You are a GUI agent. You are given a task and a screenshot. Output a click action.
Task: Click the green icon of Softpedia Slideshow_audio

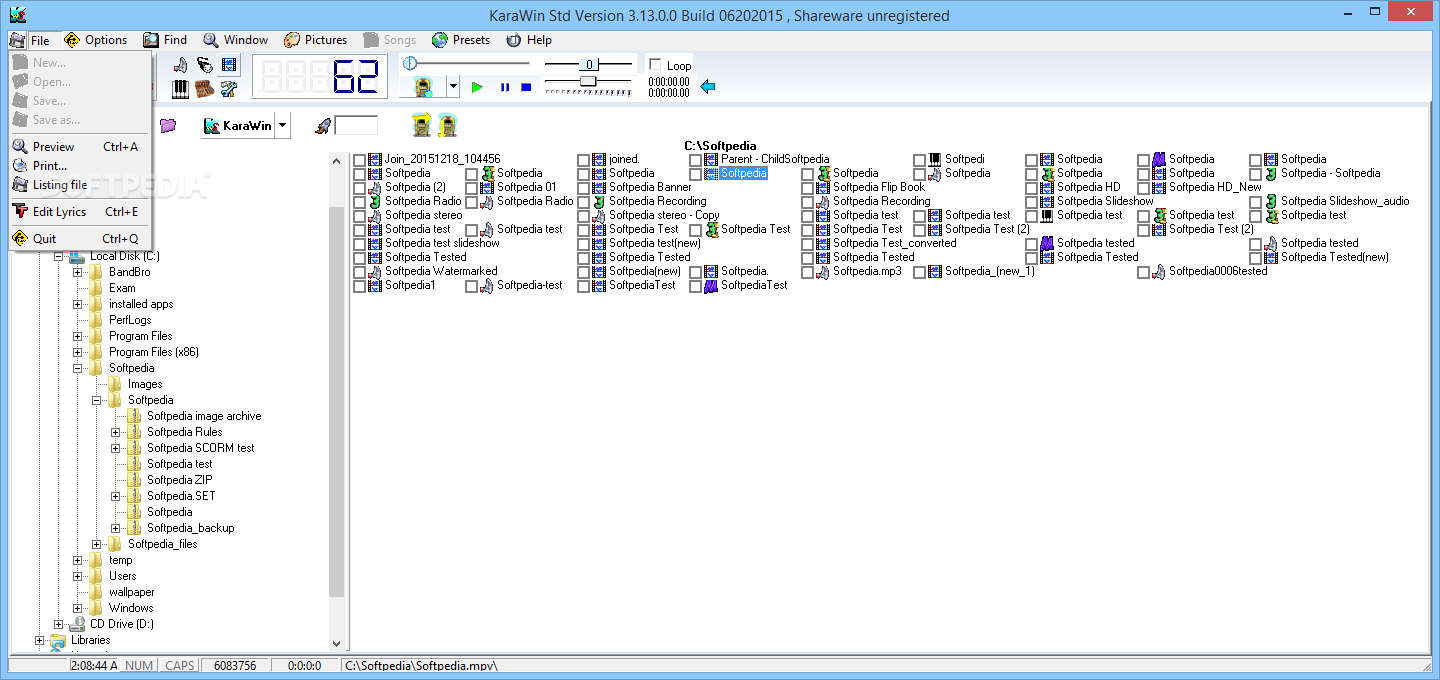pyautogui.click(x=1271, y=201)
